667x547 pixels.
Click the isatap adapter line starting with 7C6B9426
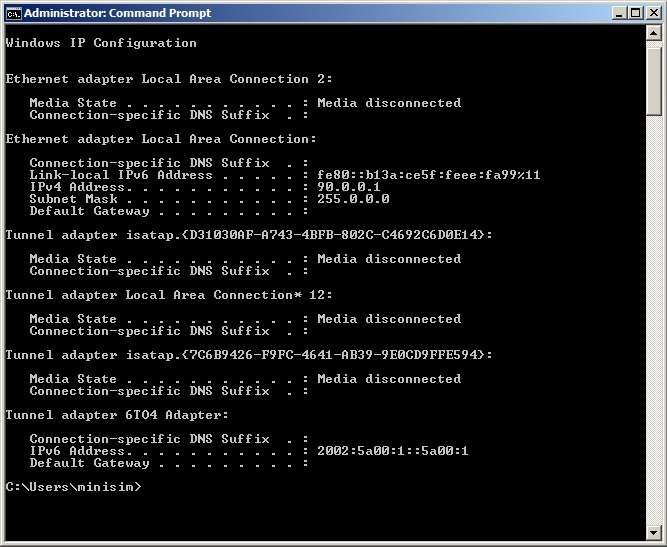click(x=249, y=355)
